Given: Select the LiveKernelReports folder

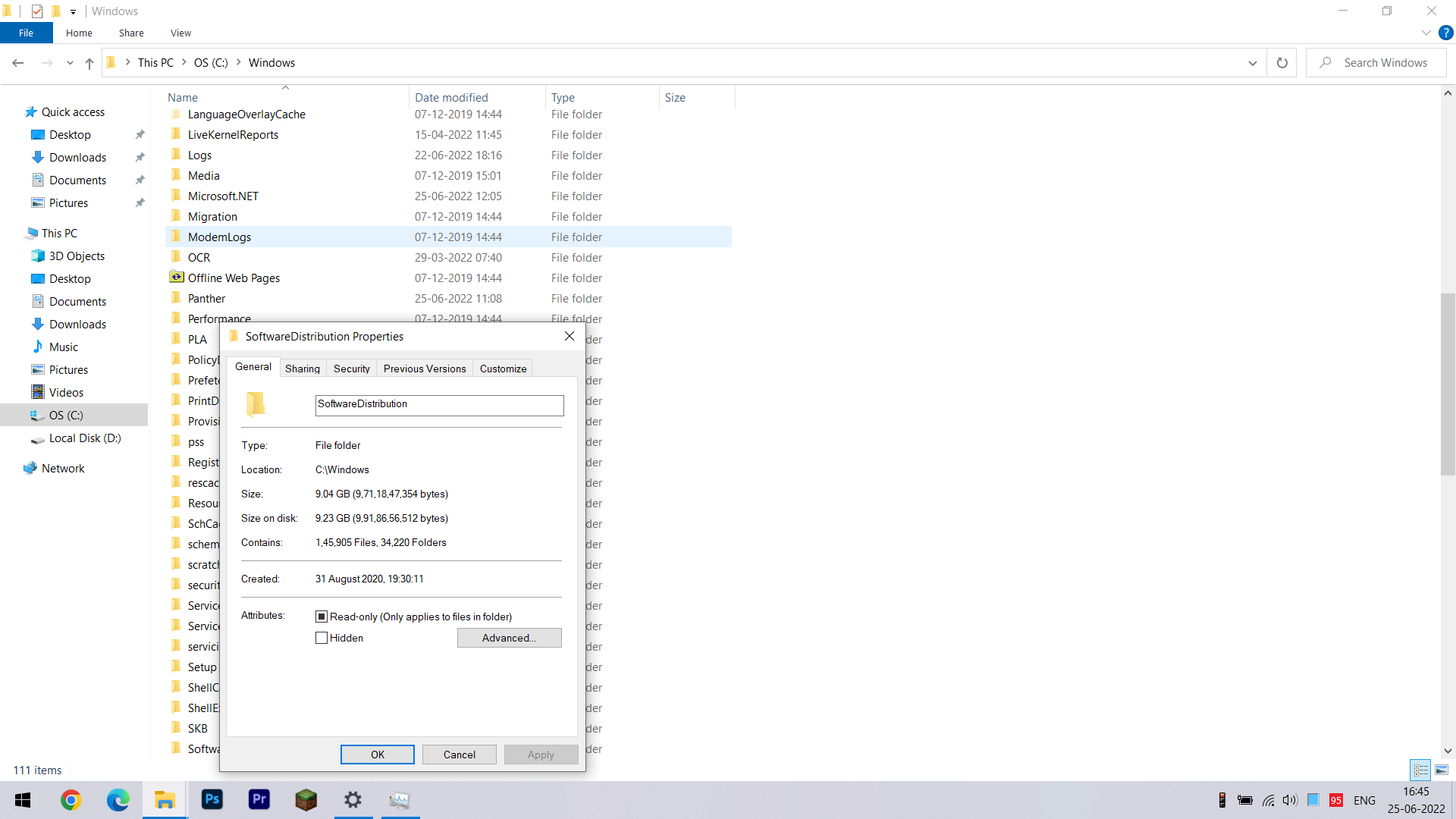Looking at the screenshot, I should (x=448, y=135).
